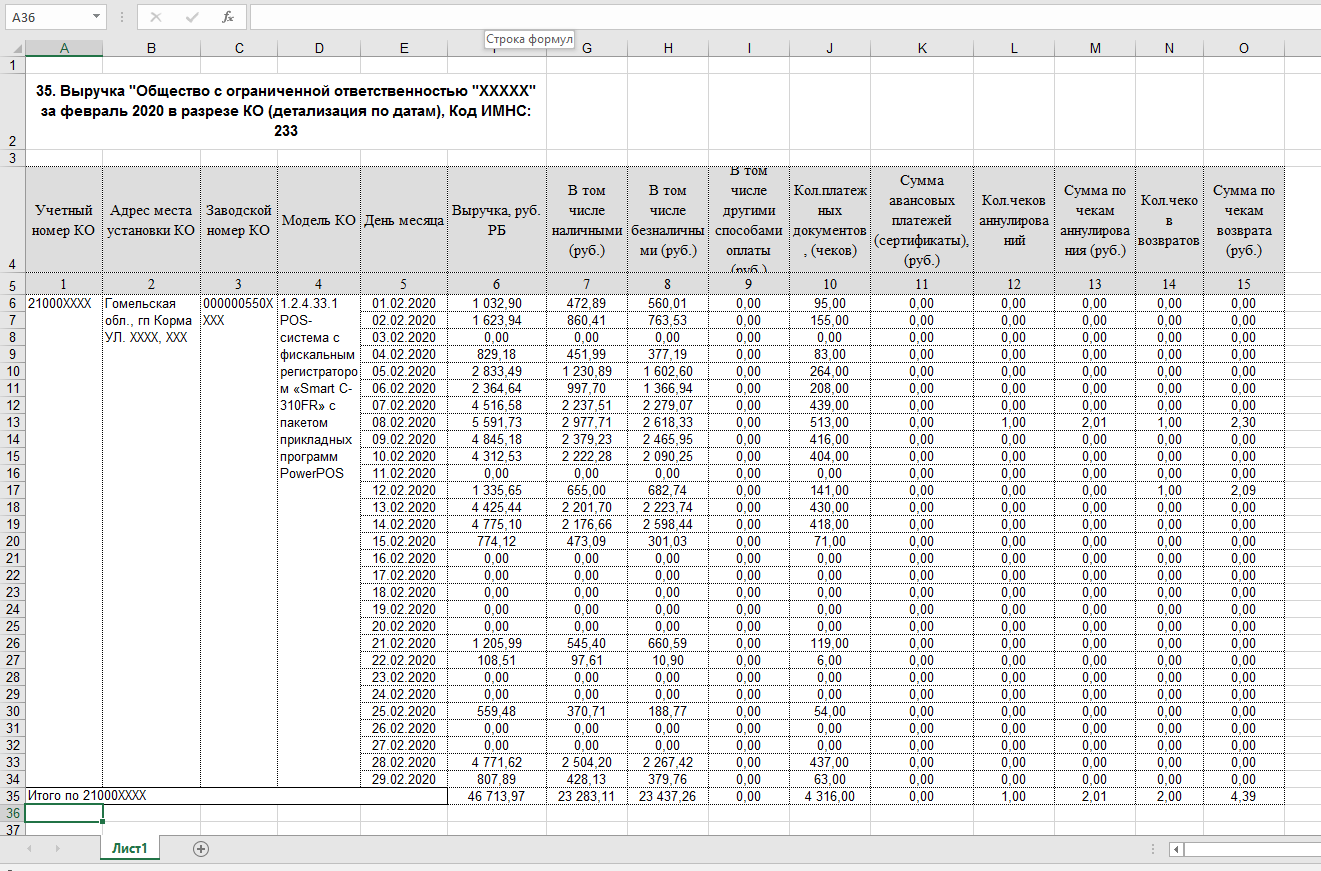Select the refund amount cell 2,30

point(1244,422)
